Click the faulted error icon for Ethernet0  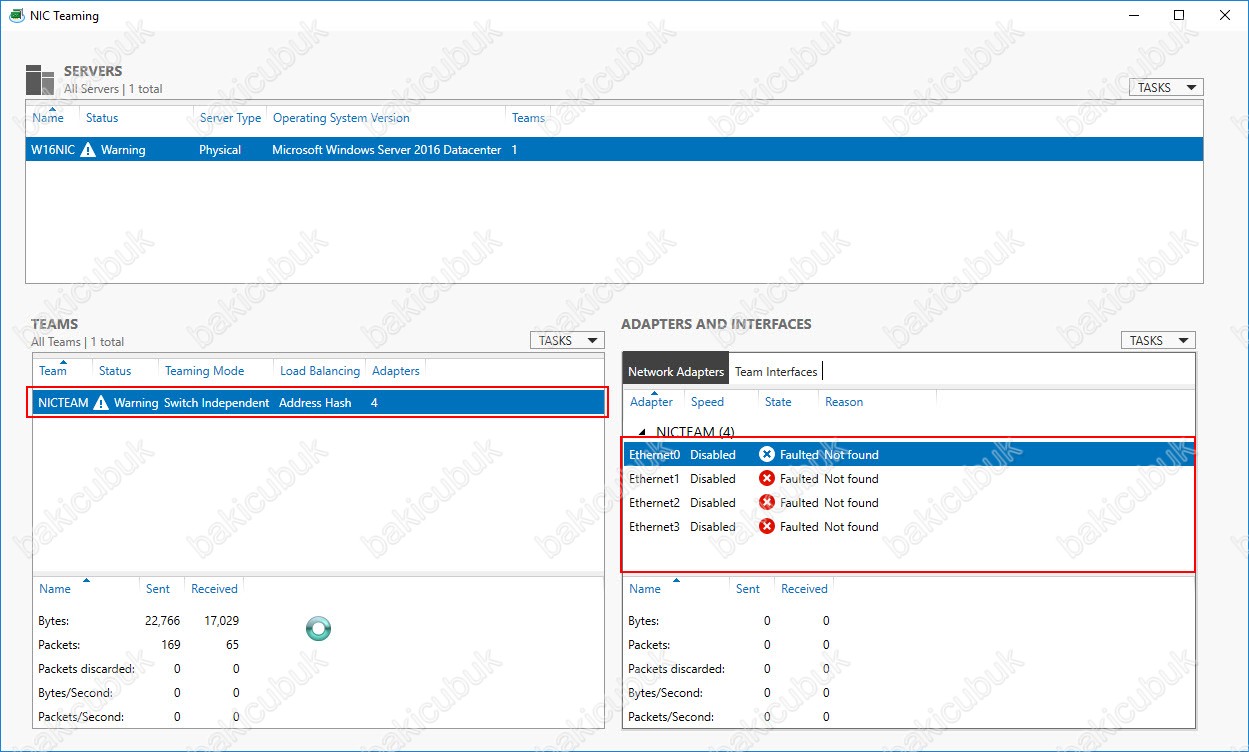tap(767, 455)
